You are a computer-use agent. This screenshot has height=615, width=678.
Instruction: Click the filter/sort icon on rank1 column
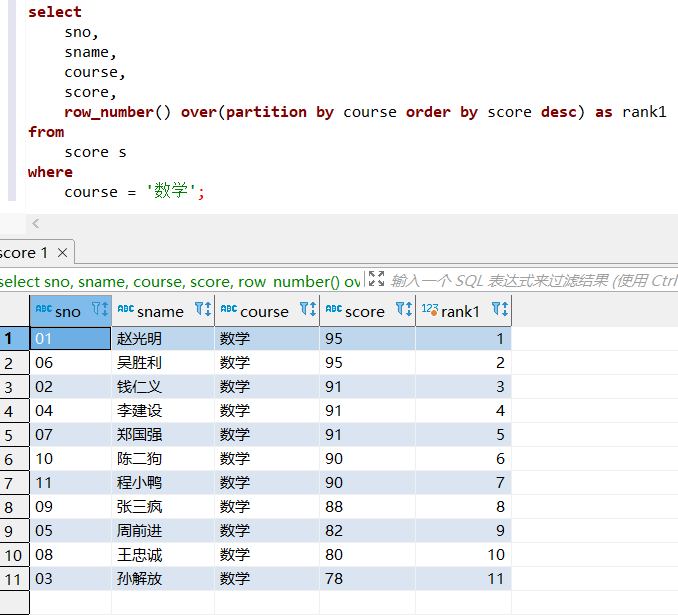click(x=500, y=309)
